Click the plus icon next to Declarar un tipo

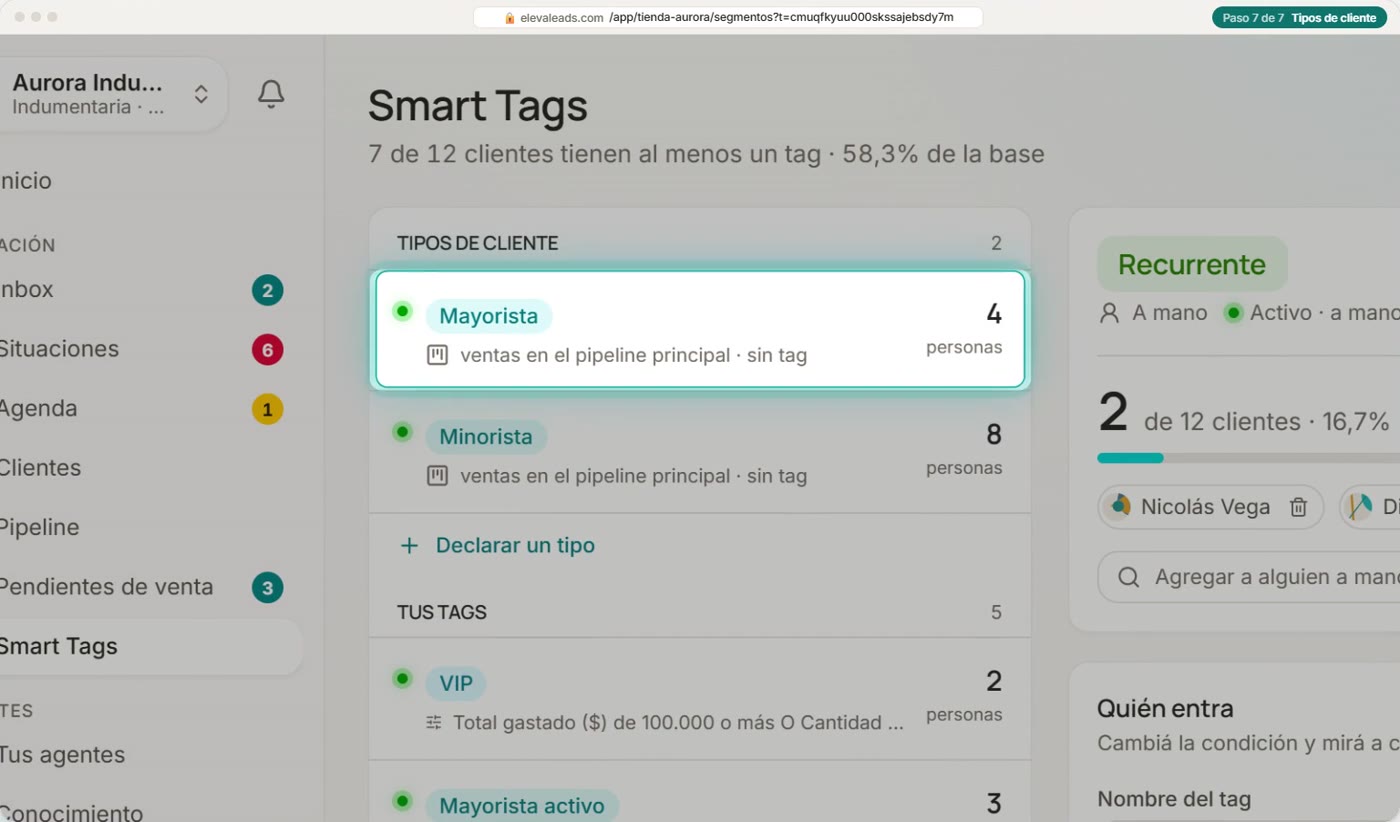409,546
